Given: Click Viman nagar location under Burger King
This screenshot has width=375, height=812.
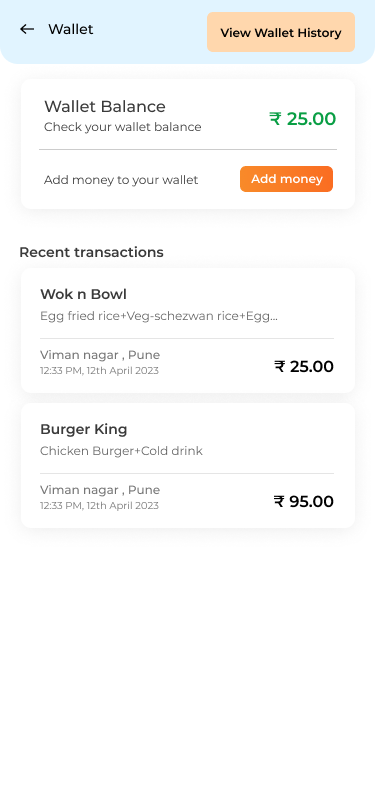Looking at the screenshot, I should coord(100,490).
